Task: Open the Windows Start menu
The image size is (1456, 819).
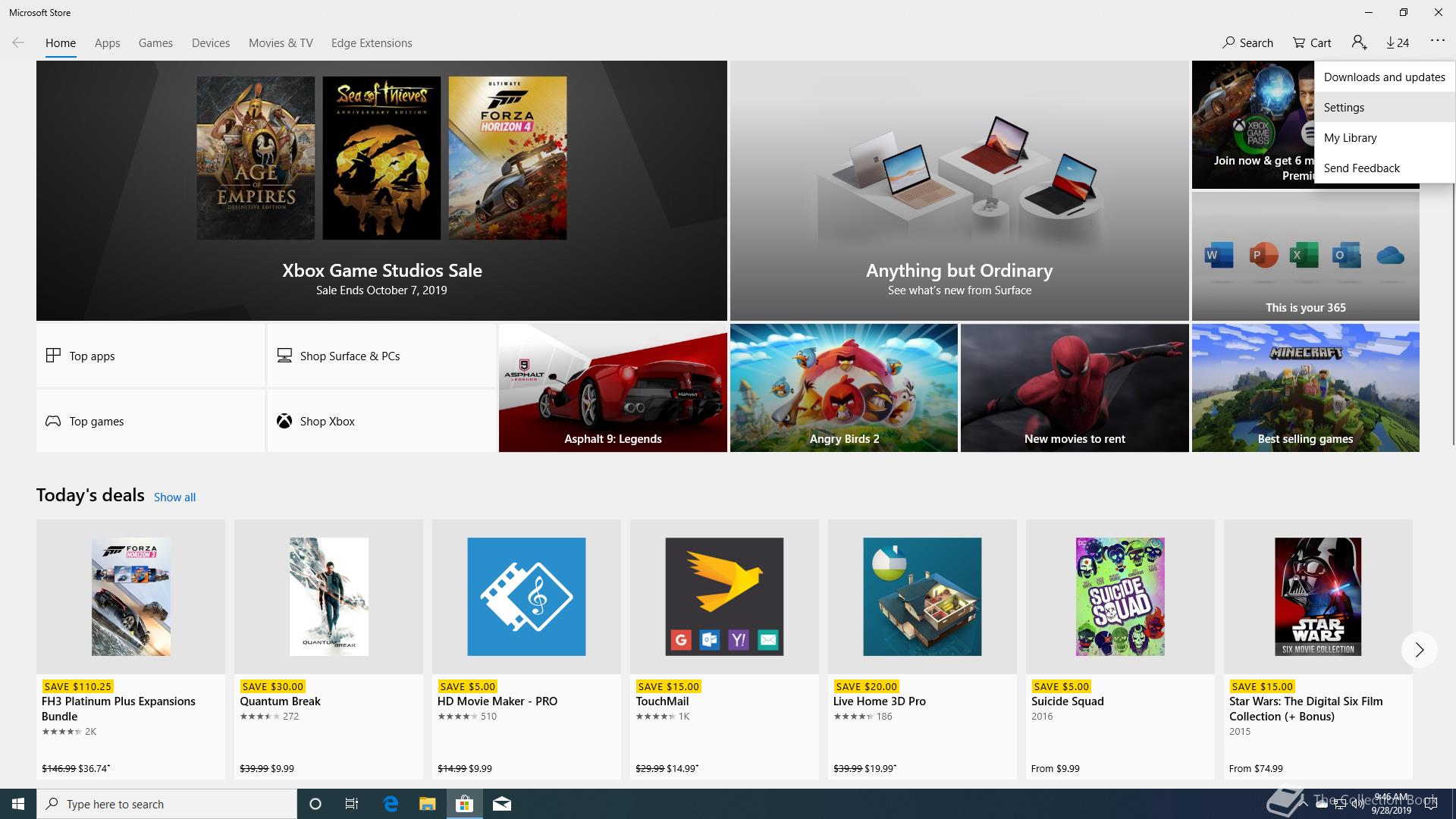Action: pyautogui.click(x=18, y=804)
